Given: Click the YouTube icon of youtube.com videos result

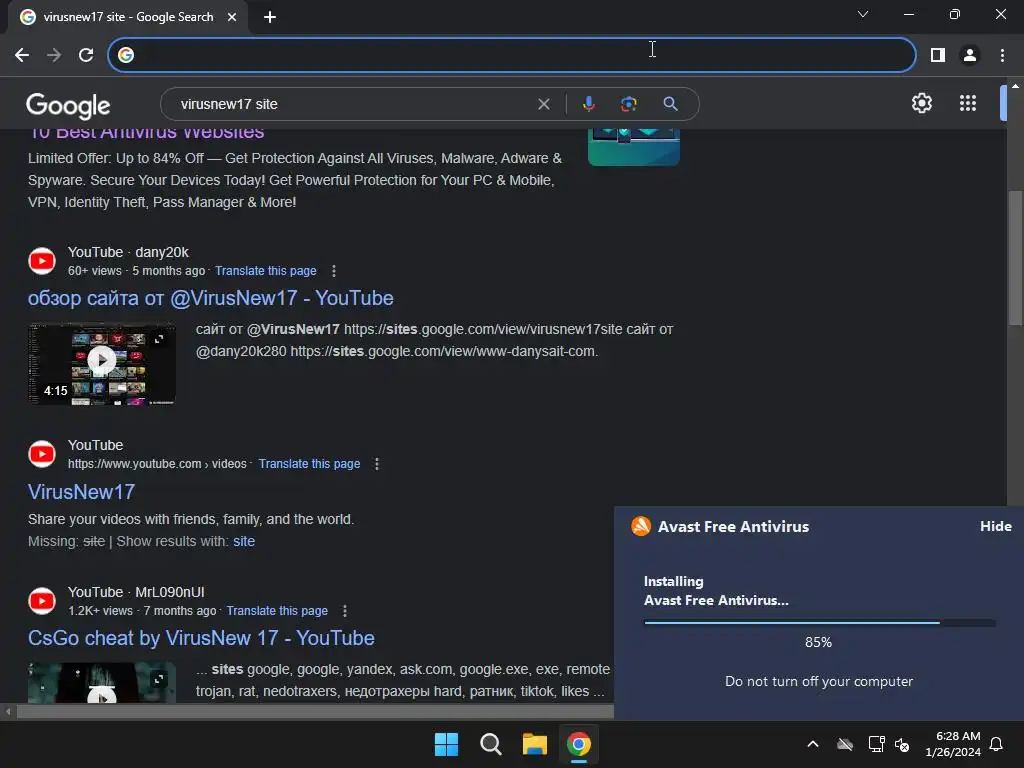Looking at the screenshot, I should click(x=42, y=454).
